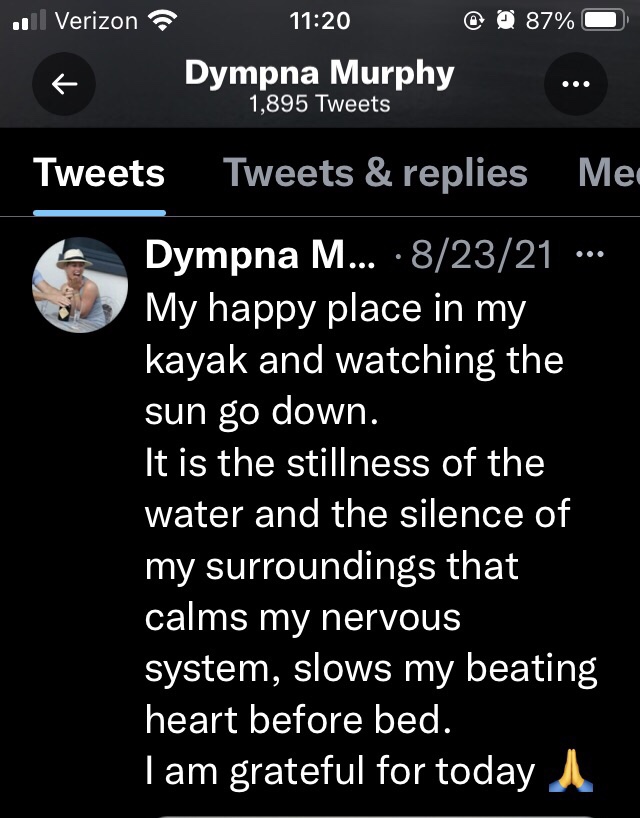Open Dympna Murphy's profile picture
The height and width of the screenshot is (818, 640).
[81, 284]
